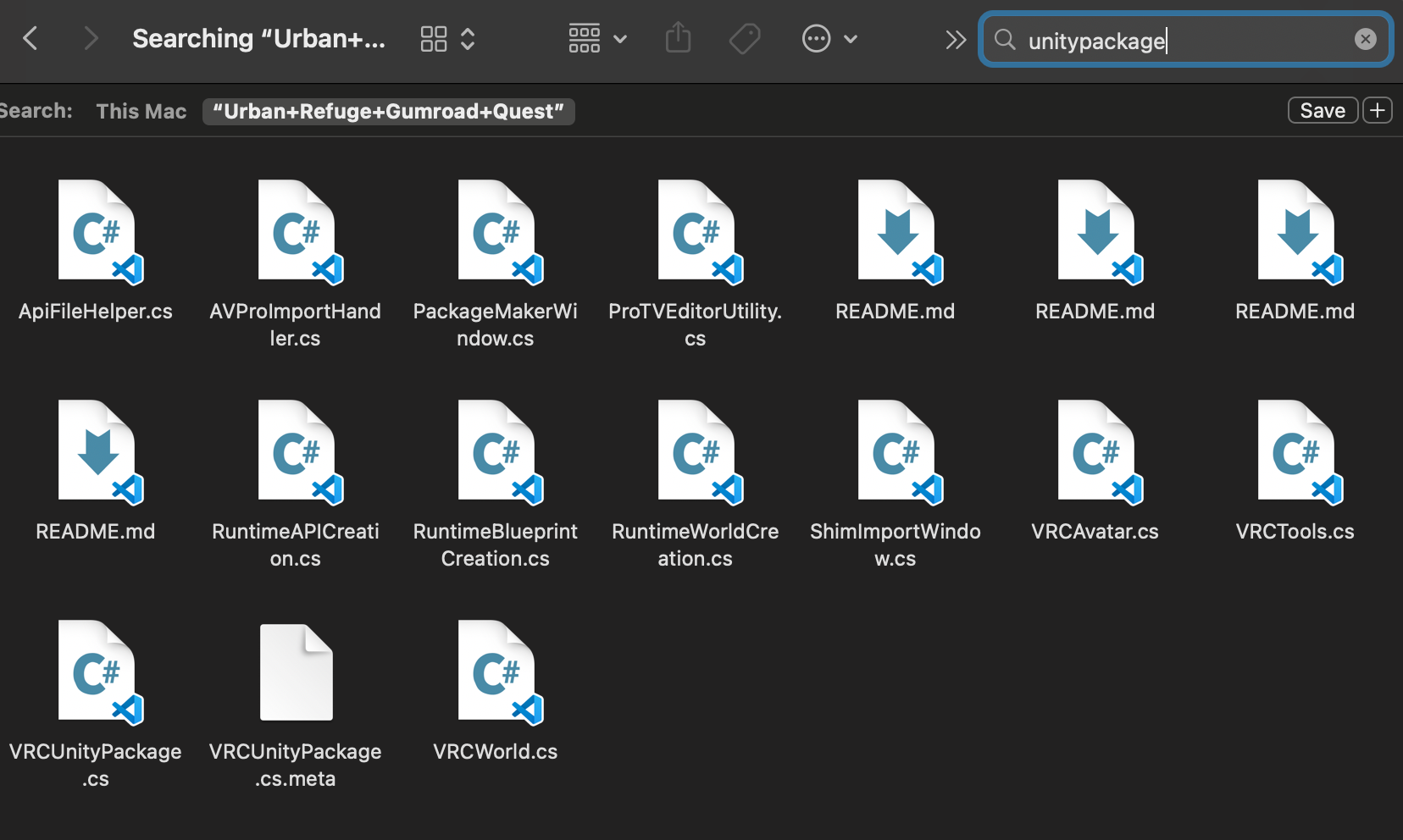Open the group-by grid dropdown
1403x840 pixels.
597,39
